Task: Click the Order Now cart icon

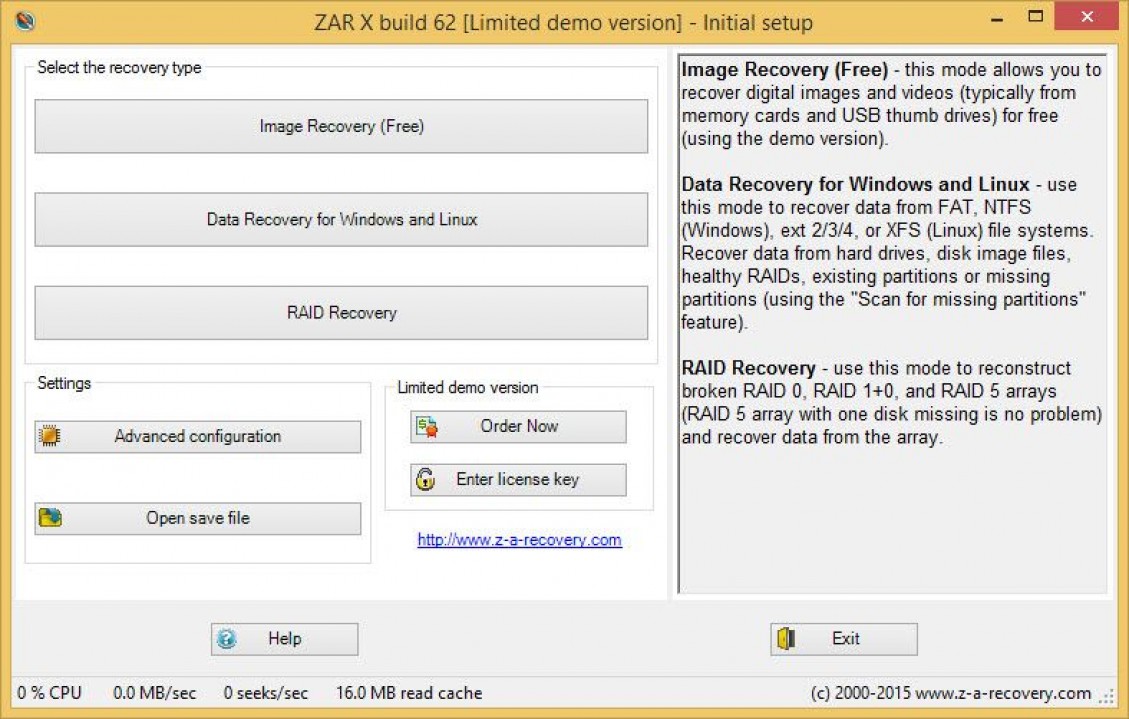Action: click(x=426, y=427)
